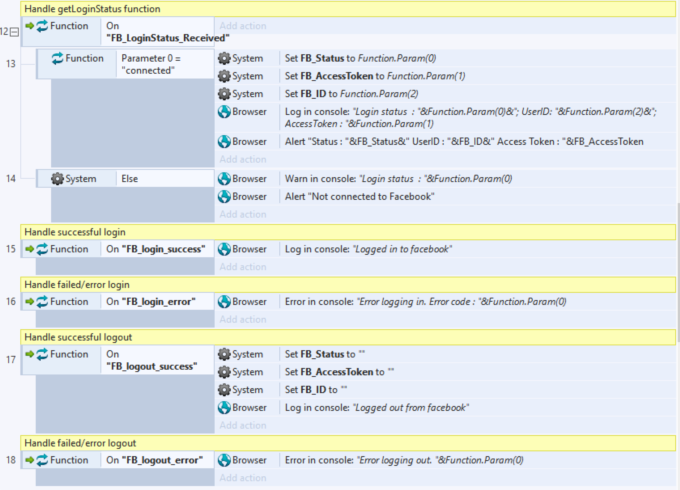The width and height of the screenshot is (680, 490).
Task: Select the Warn in console Login status action
Action: 399,179
